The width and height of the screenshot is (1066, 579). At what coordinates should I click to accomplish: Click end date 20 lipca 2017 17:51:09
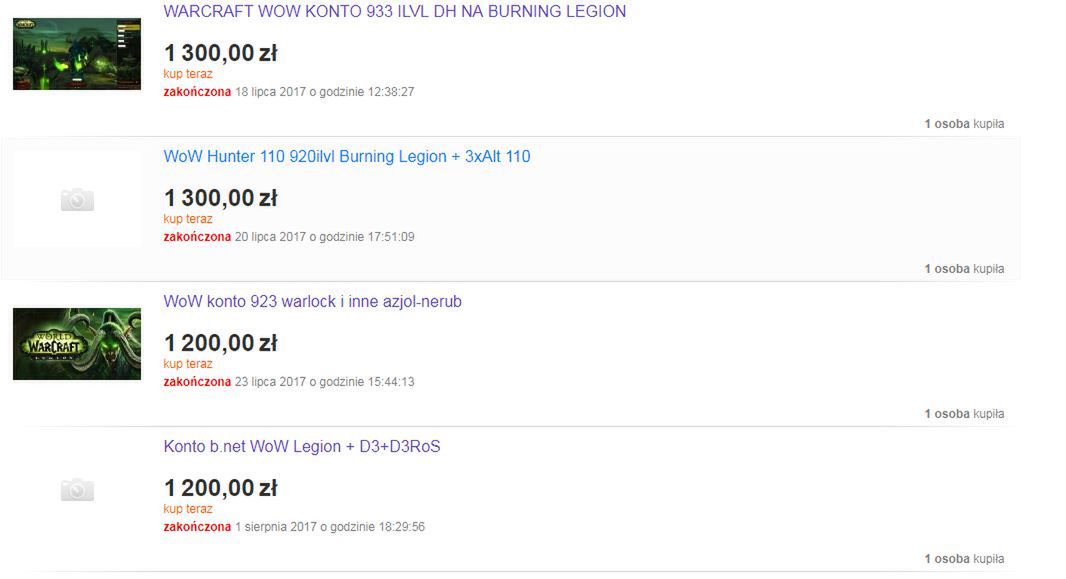pyautogui.click(x=324, y=236)
